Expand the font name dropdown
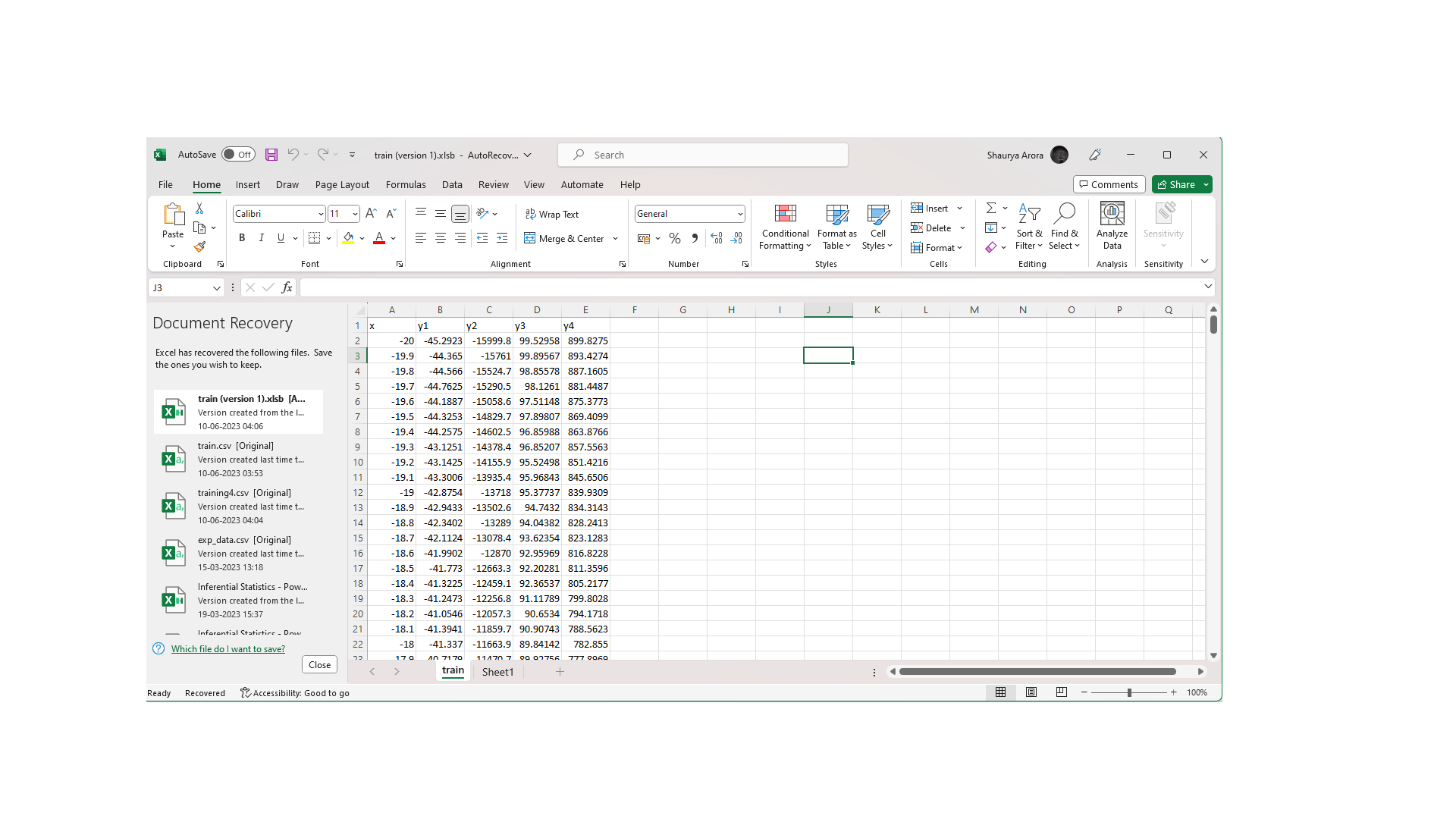 click(x=320, y=214)
